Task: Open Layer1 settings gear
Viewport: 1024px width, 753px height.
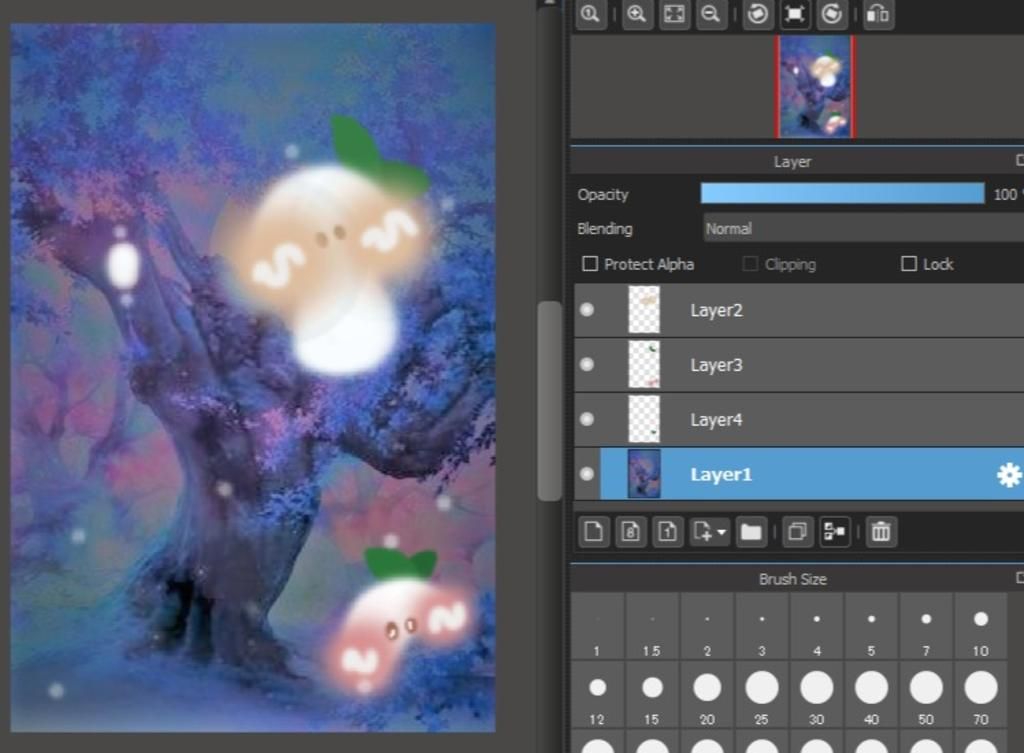Action: coord(1008,475)
